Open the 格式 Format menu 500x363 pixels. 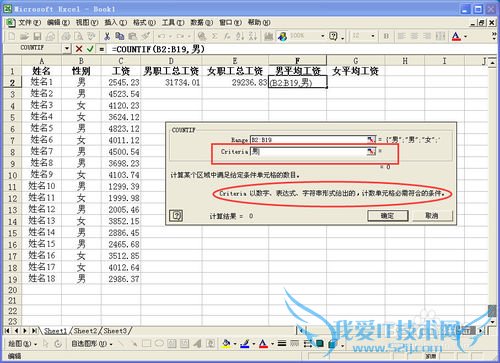(x=144, y=23)
